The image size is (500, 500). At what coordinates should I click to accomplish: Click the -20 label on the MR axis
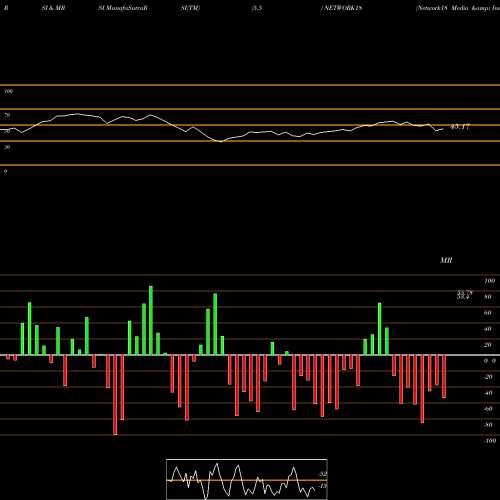coord(488,377)
